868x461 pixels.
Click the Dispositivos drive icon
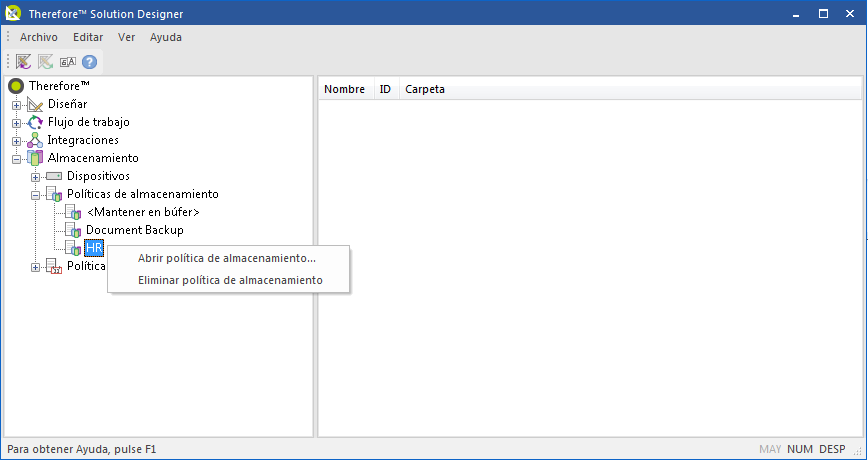click(x=54, y=176)
